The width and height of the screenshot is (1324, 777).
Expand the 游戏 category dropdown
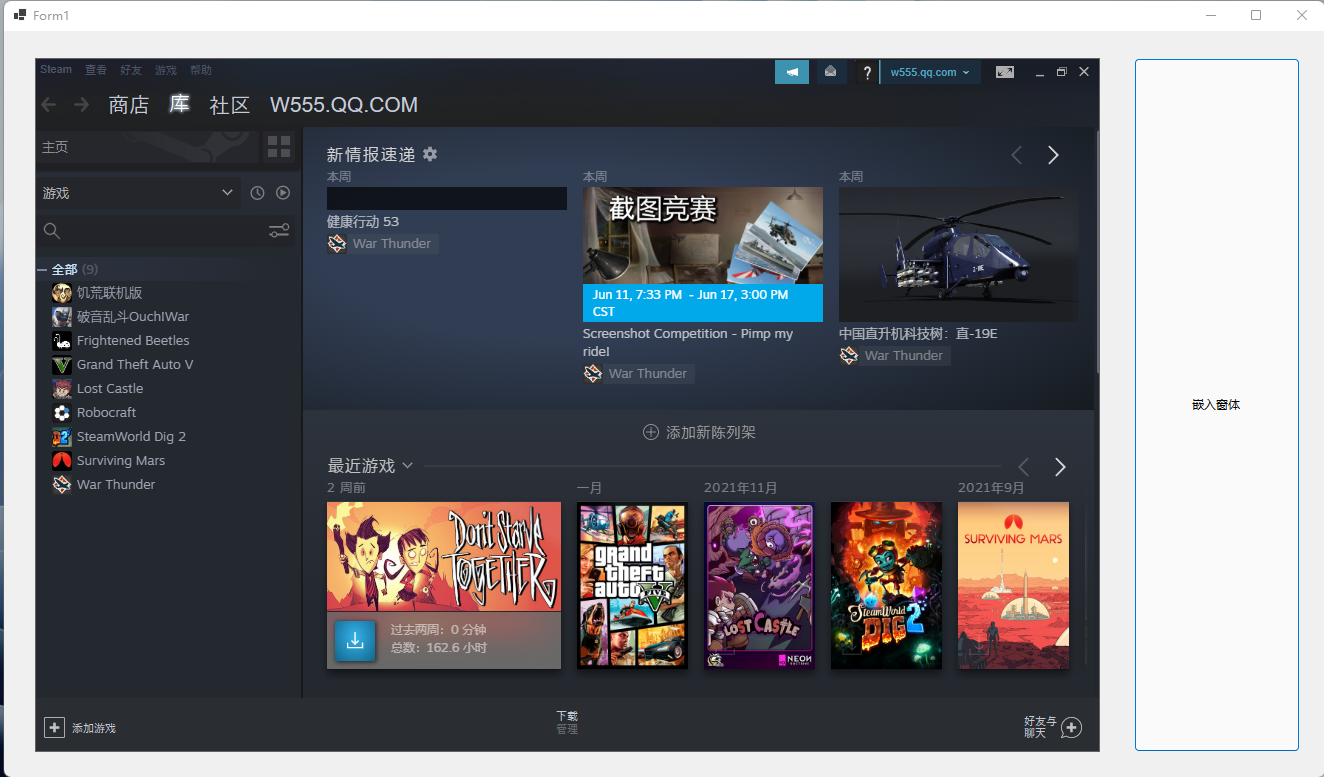(x=138, y=193)
